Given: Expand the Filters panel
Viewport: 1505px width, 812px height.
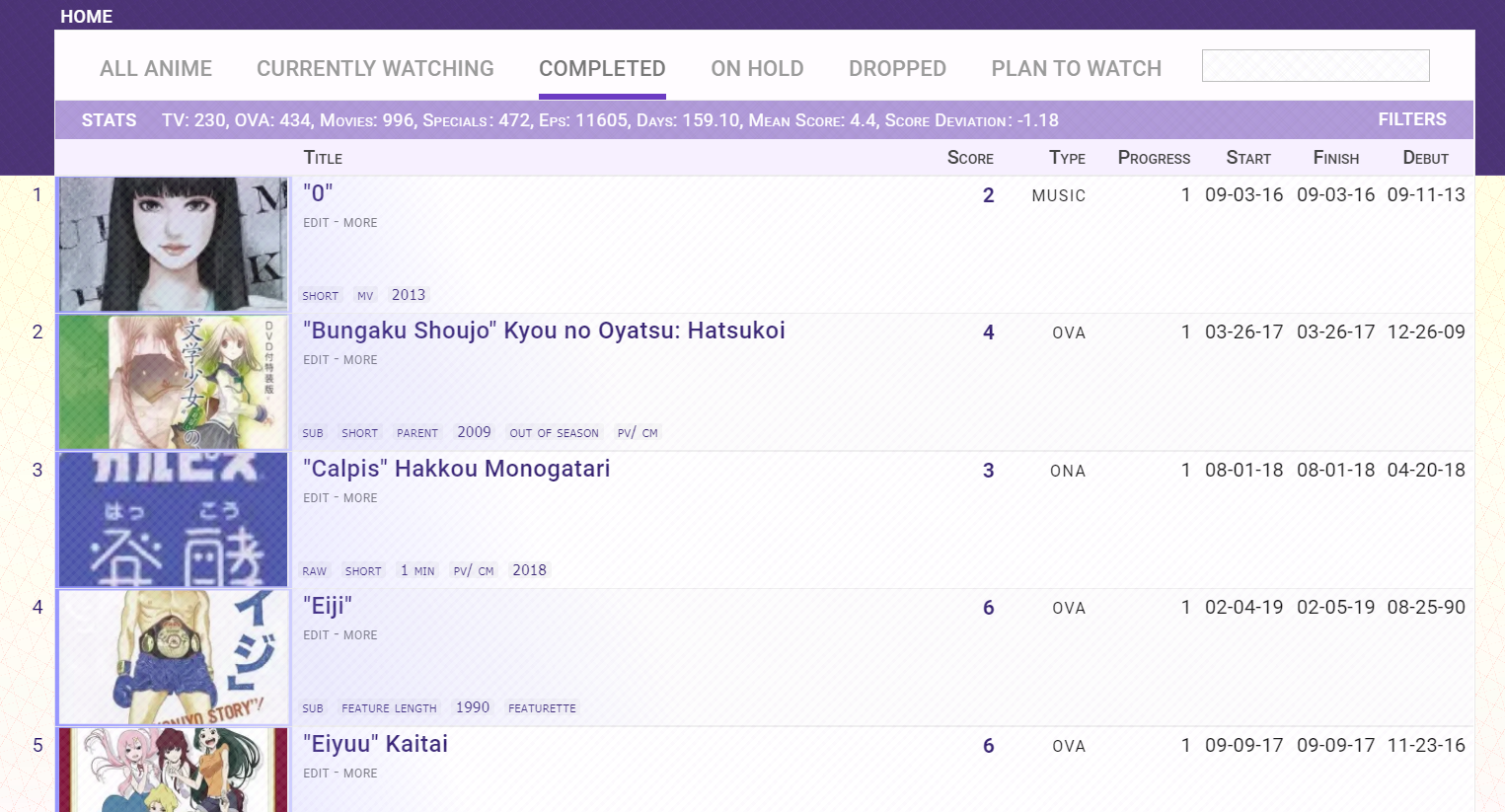Looking at the screenshot, I should [1411, 119].
